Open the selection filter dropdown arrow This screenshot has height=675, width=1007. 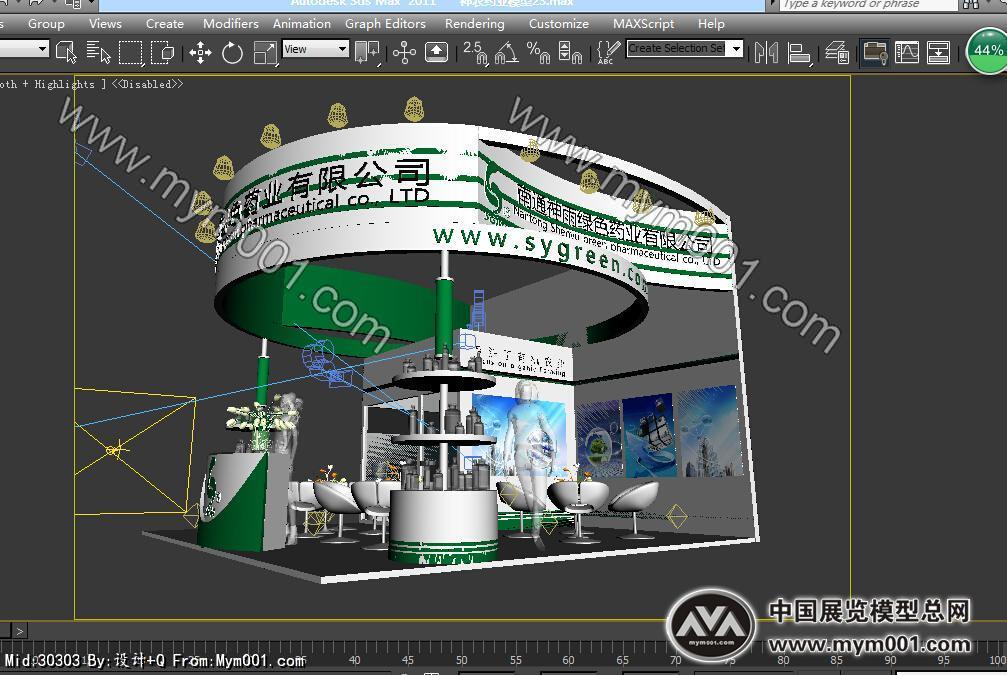click(x=42, y=48)
